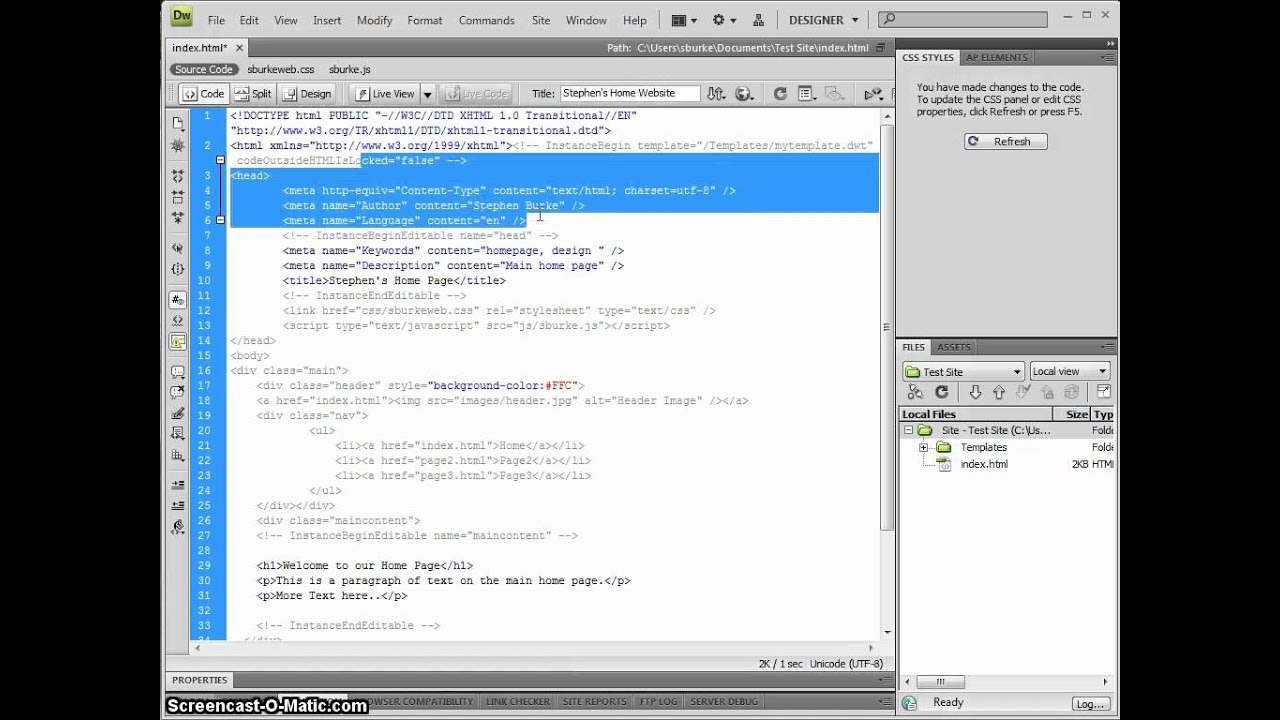Open the Layout icon in the menu bar

(683, 20)
